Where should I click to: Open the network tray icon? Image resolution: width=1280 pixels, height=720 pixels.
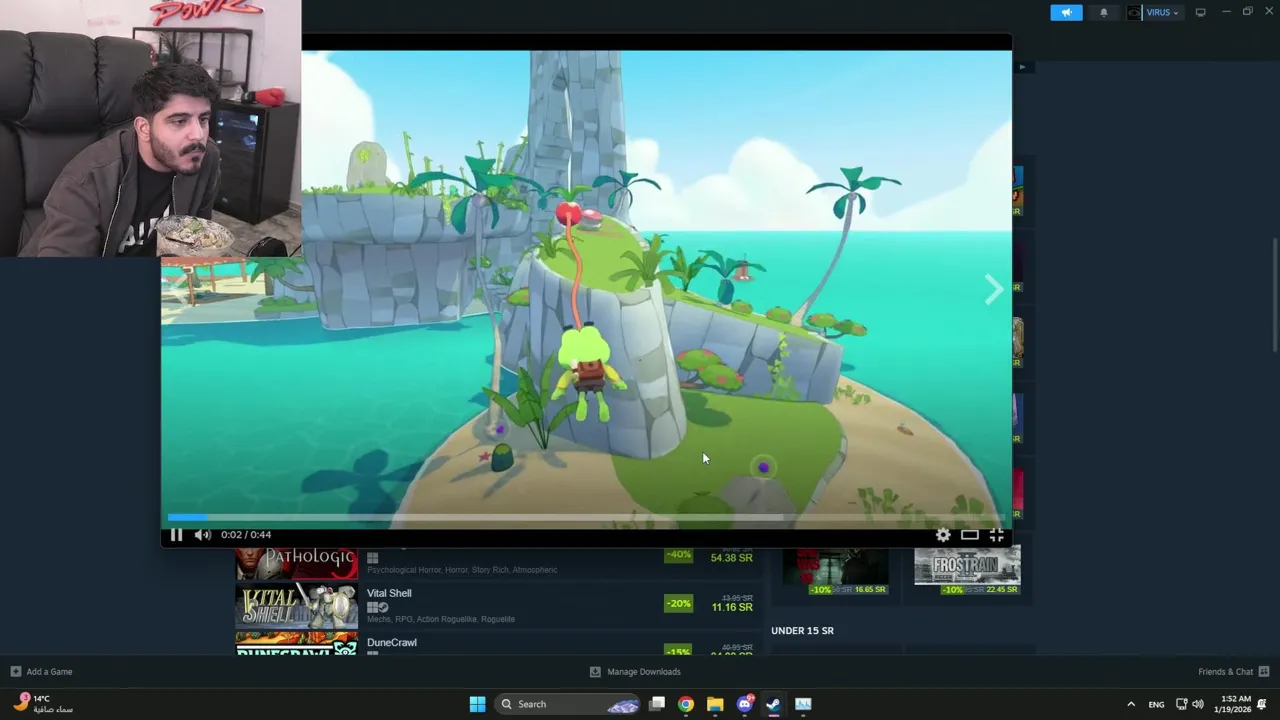1181,704
